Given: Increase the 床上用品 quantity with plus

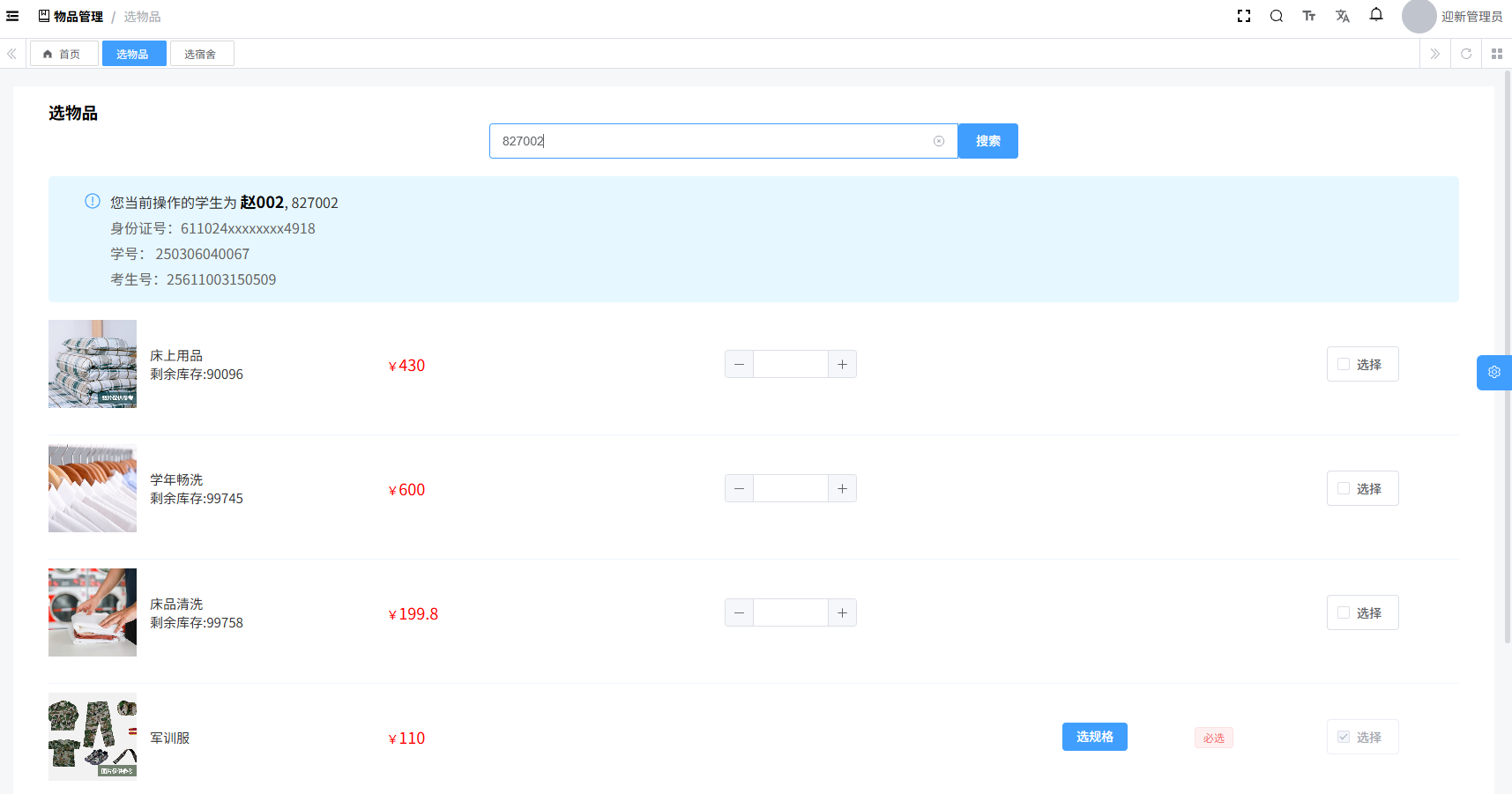Looking at the screenshot, I should tap(842, 364).
